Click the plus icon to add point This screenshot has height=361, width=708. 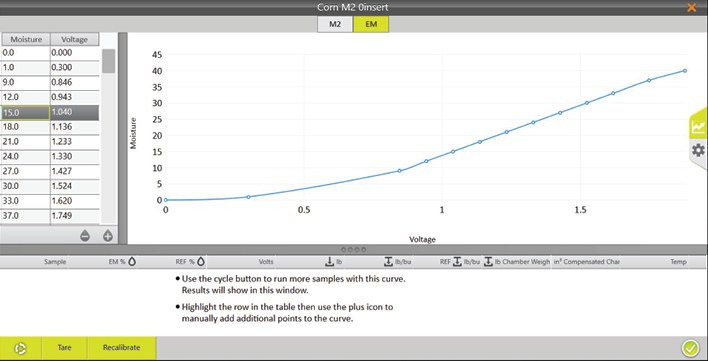click(x=107, y=236)
